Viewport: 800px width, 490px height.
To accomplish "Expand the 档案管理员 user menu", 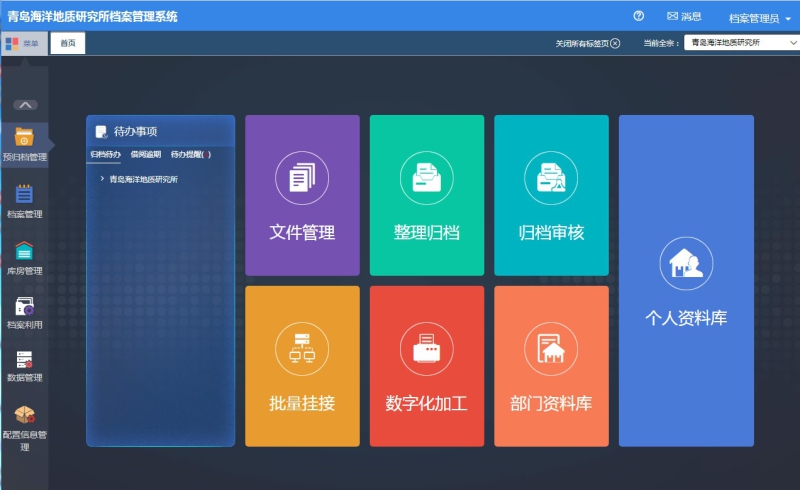I will (760, 18).
